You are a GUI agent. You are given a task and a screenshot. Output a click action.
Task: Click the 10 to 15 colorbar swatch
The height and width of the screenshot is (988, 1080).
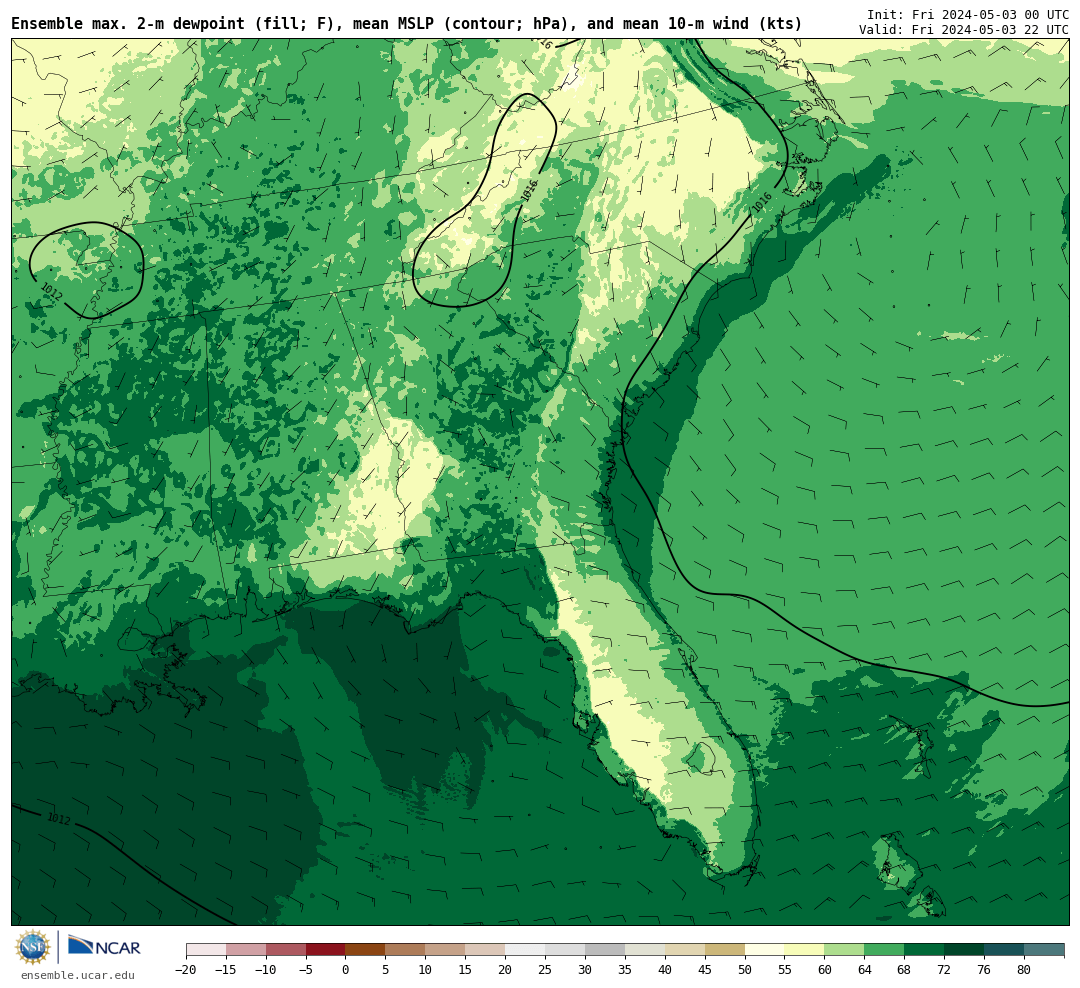pyautogui.click(x=446, y=950)
